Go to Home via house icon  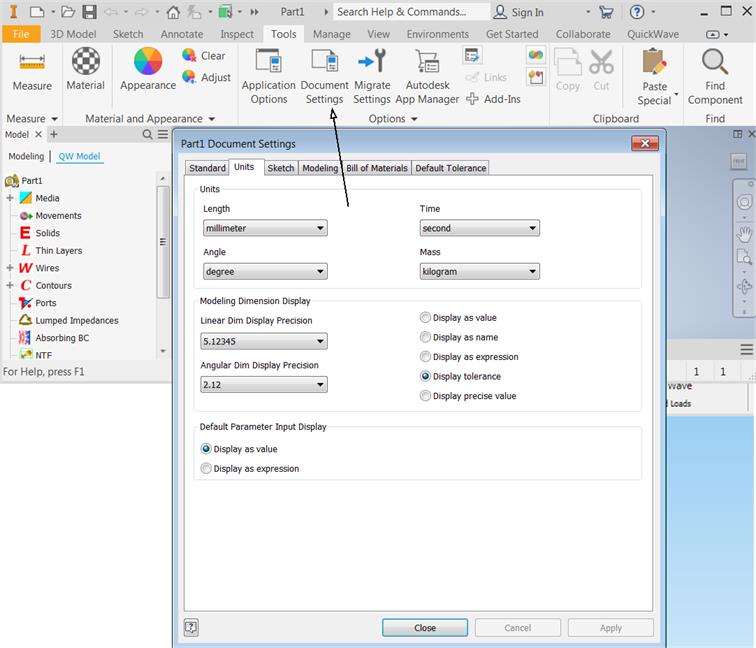[x=173, y=12]
